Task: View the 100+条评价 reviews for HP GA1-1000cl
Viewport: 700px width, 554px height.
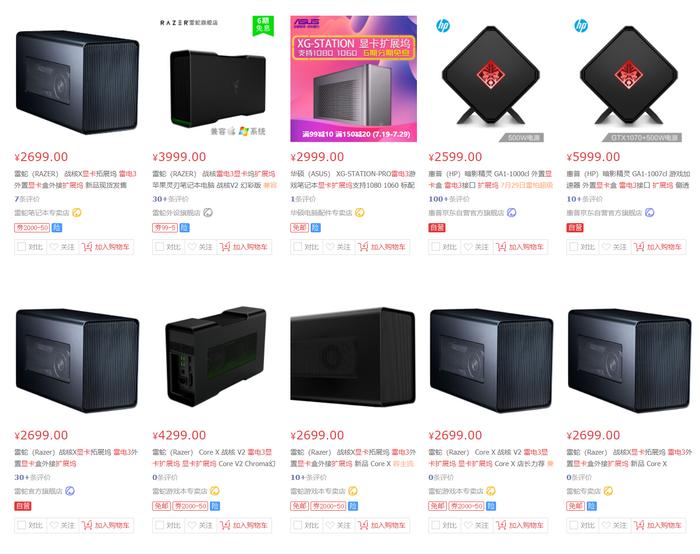Action: 449,199
